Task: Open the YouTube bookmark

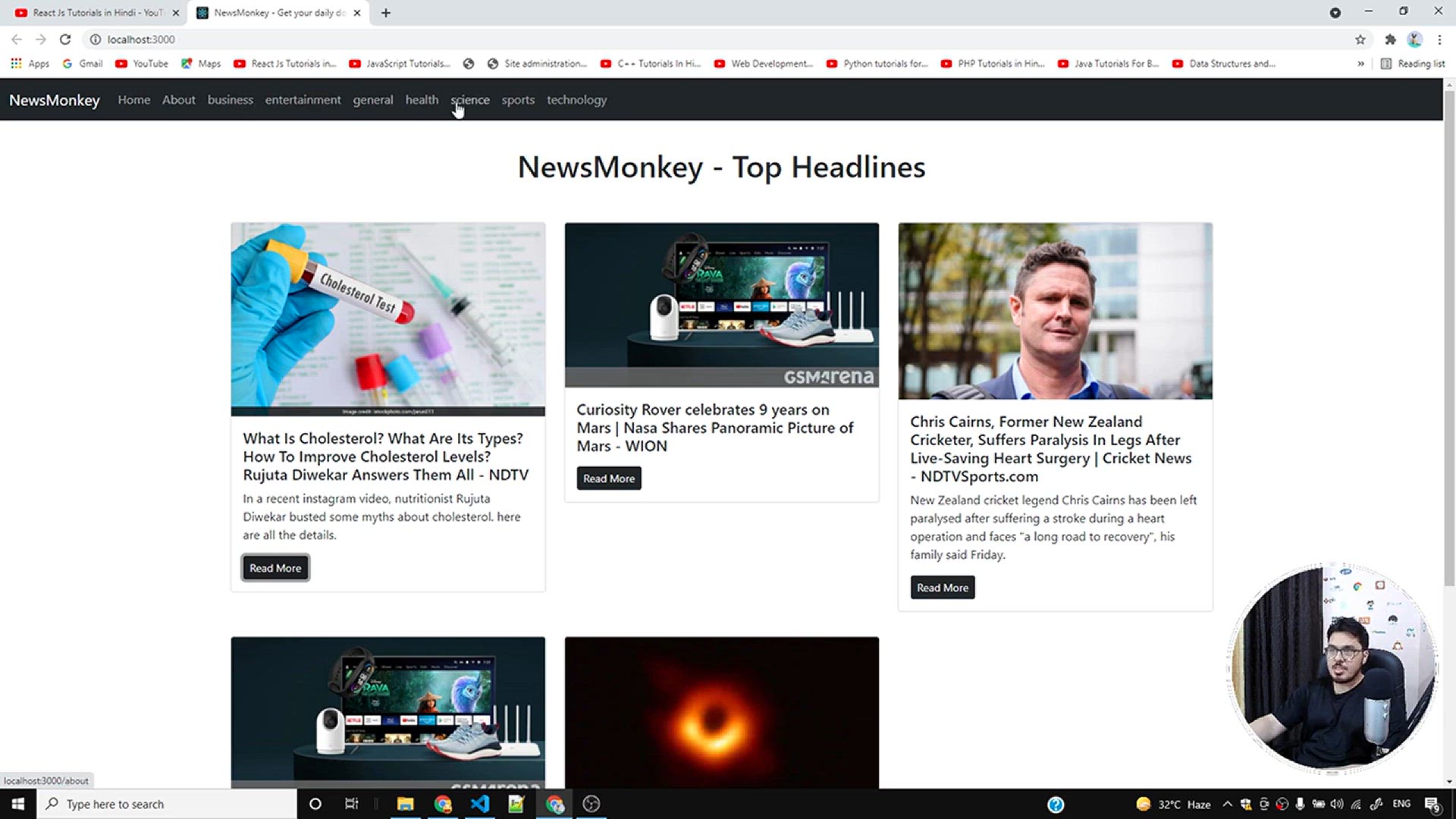Action: pyautogui.click(x=142, y=64)
